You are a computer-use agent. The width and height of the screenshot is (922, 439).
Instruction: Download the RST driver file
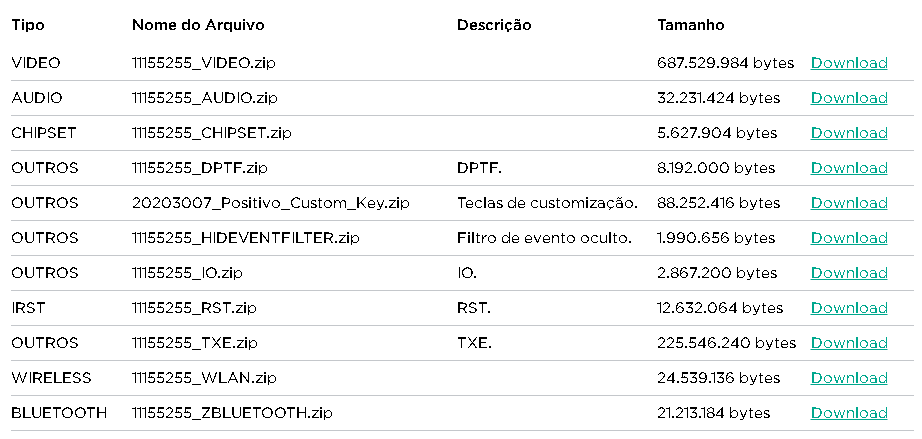pos(849,308)
